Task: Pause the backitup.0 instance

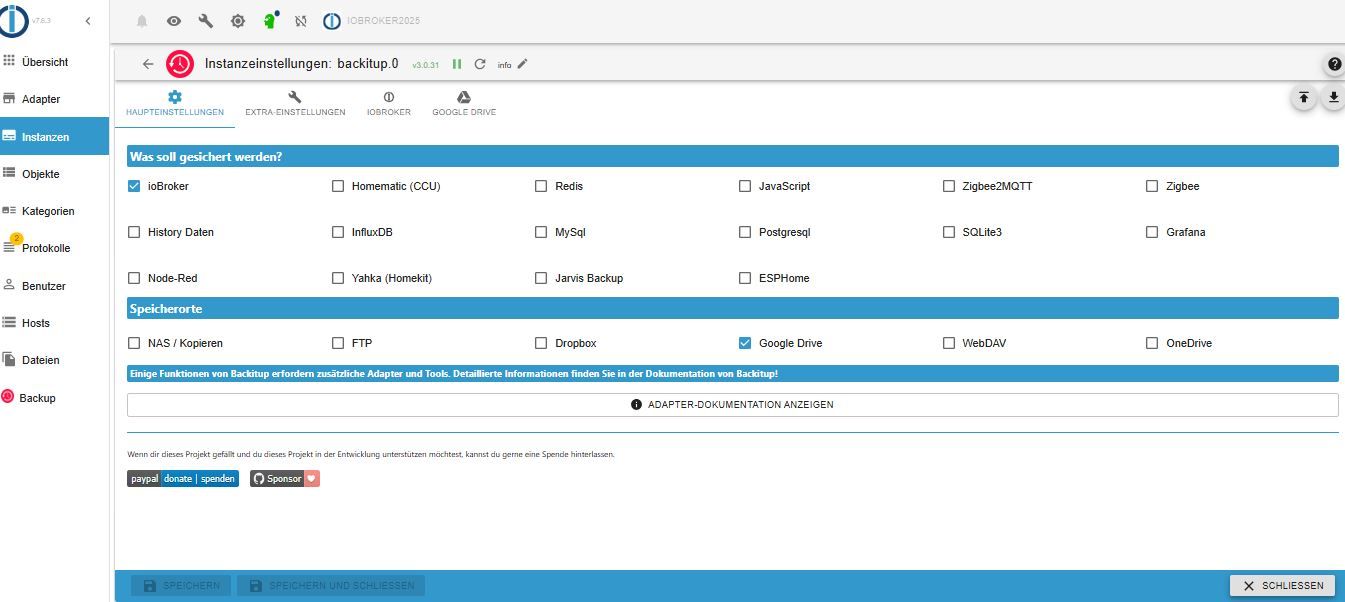Action: point(457,64)
